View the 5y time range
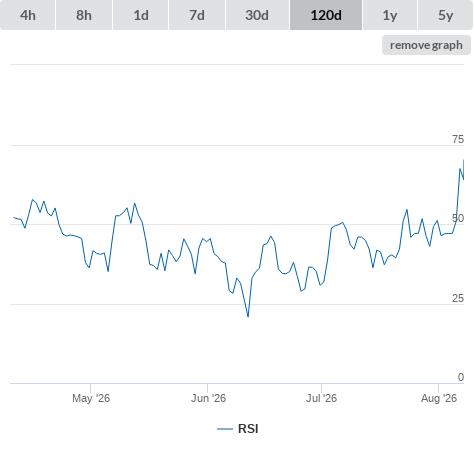The image size is (474, 455). pyautogui.click(x=445, y=15)
